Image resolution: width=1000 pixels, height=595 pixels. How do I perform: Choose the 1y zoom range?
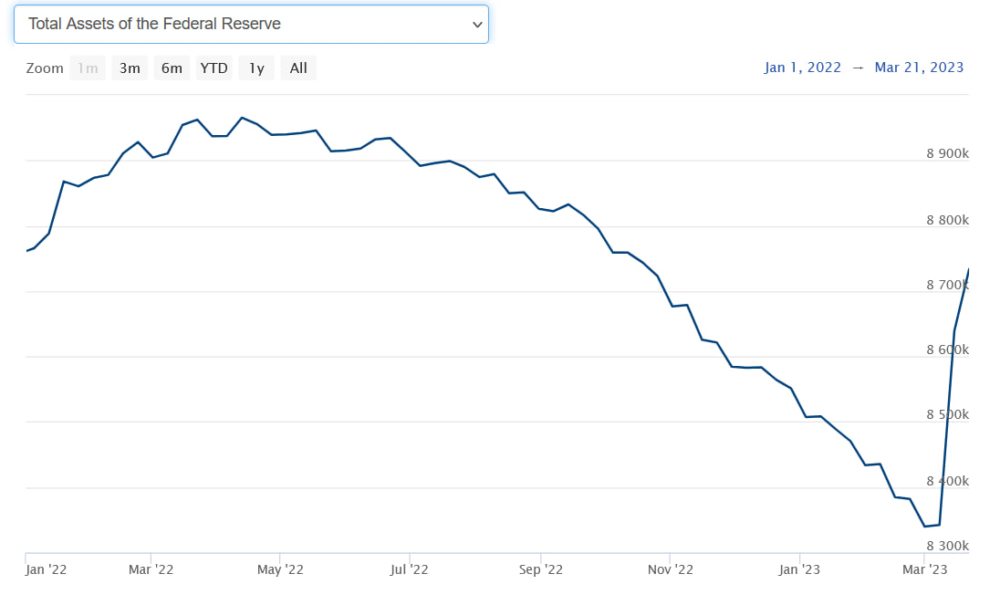click(x=256, y=68)
